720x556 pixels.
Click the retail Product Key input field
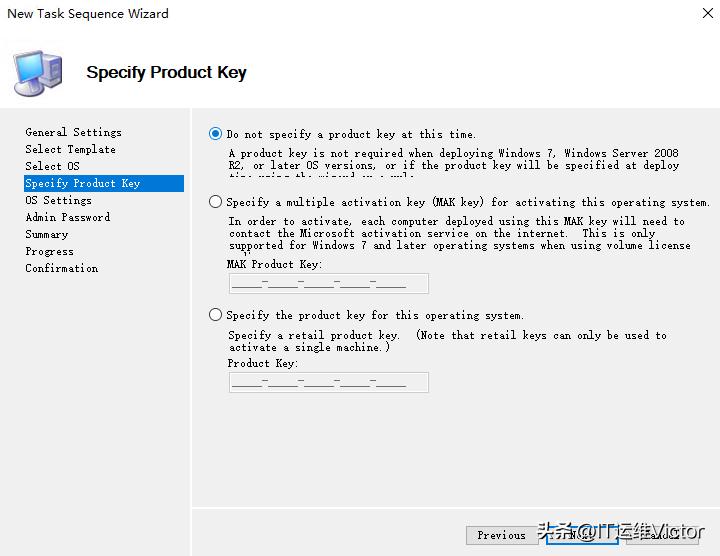click(x=328, y=382)
